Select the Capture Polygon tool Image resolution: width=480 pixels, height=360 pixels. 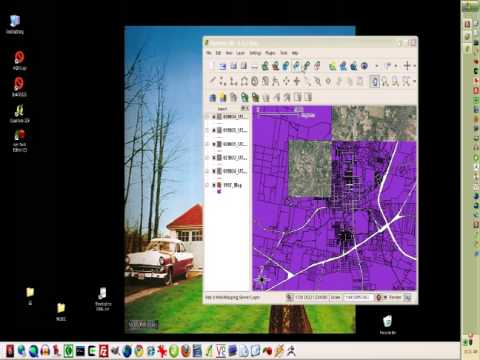[244, 81]
